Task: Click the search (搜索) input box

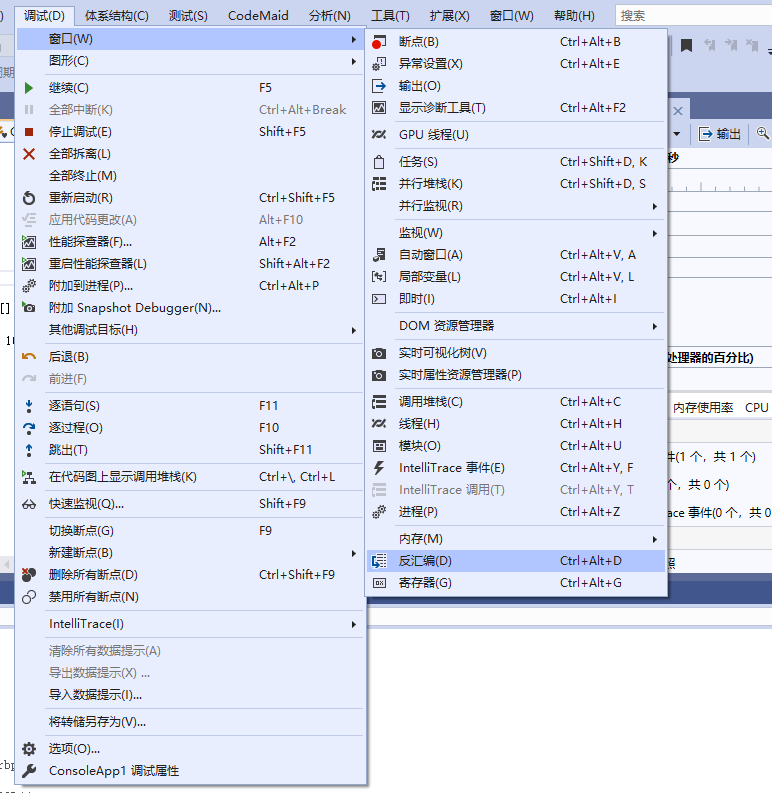Action: [x=690, y=15]
